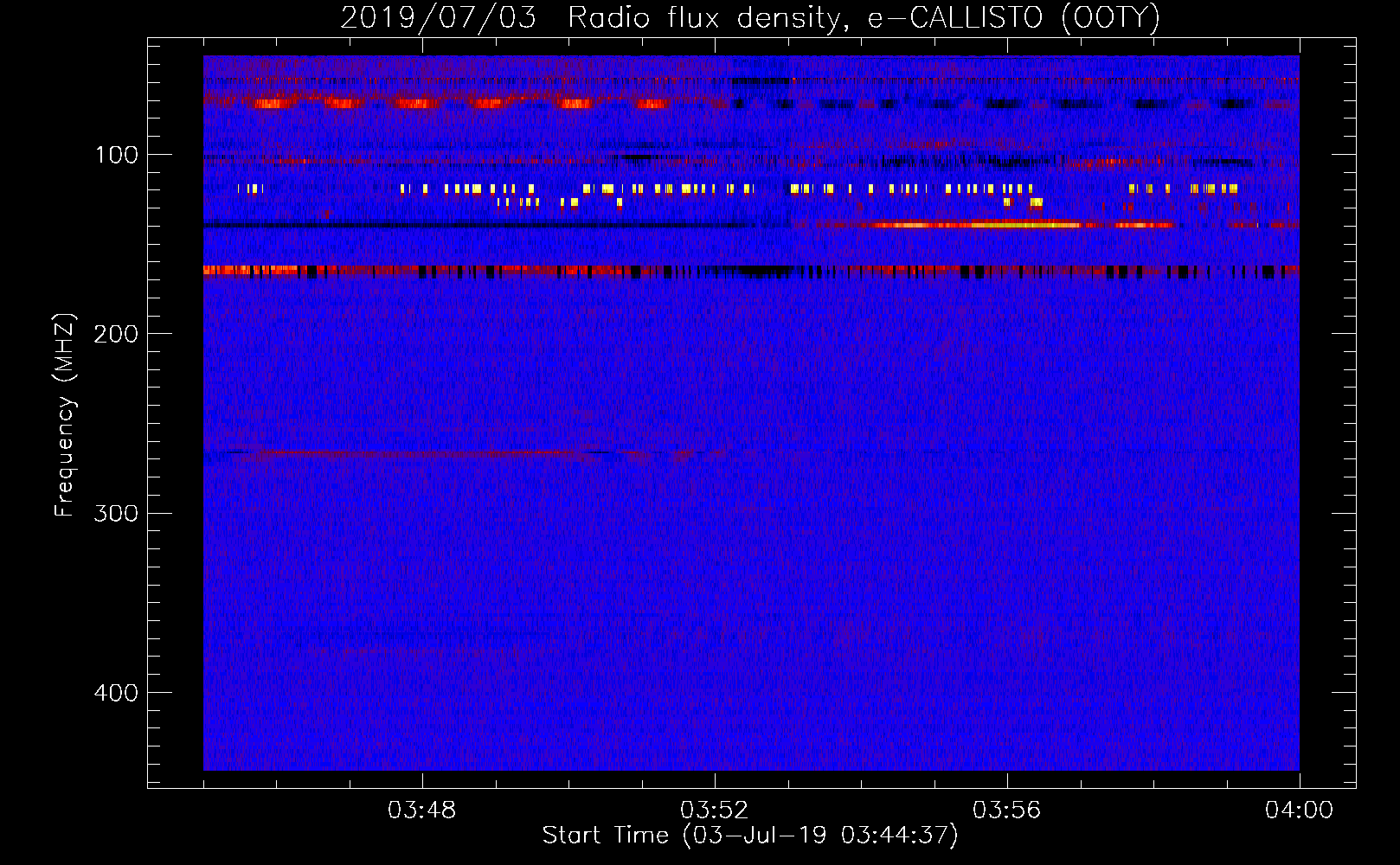Click the 03:56 time tick label
The width and height of the screenshot is (1400, 865).
coord(1006,811)
